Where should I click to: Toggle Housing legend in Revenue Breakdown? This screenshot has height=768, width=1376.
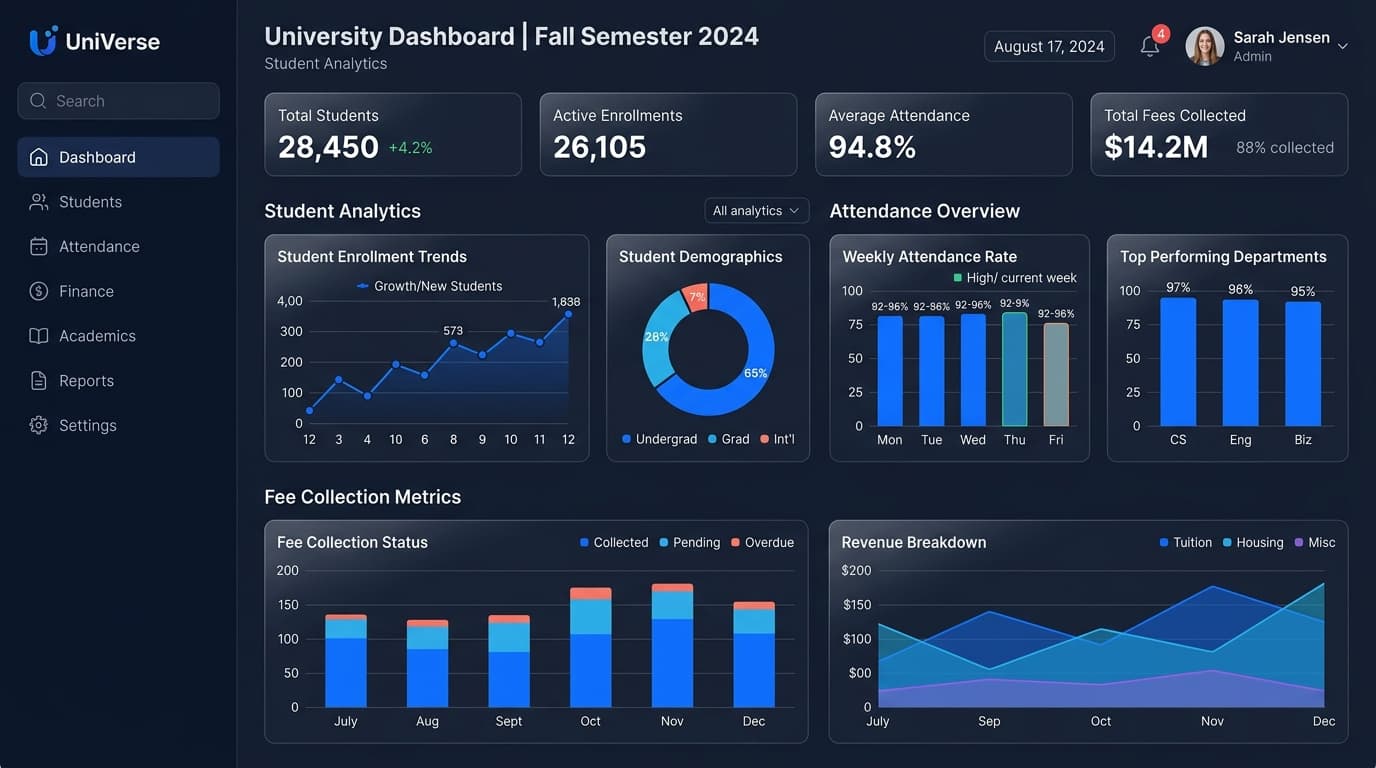[x=1253, y=542]
